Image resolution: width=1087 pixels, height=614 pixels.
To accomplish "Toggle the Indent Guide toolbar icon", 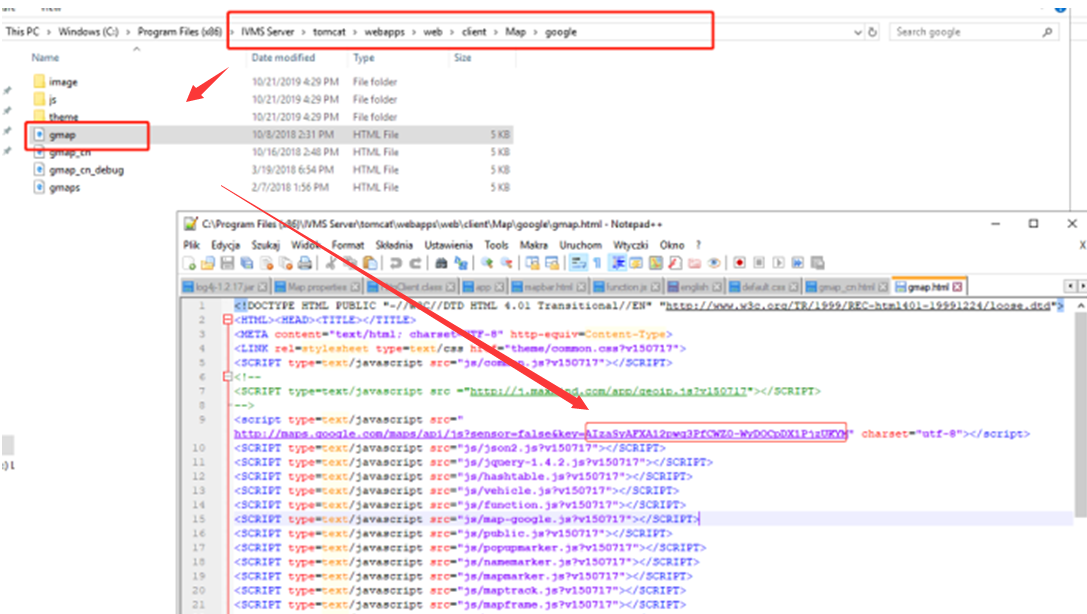I will point(617,263).
